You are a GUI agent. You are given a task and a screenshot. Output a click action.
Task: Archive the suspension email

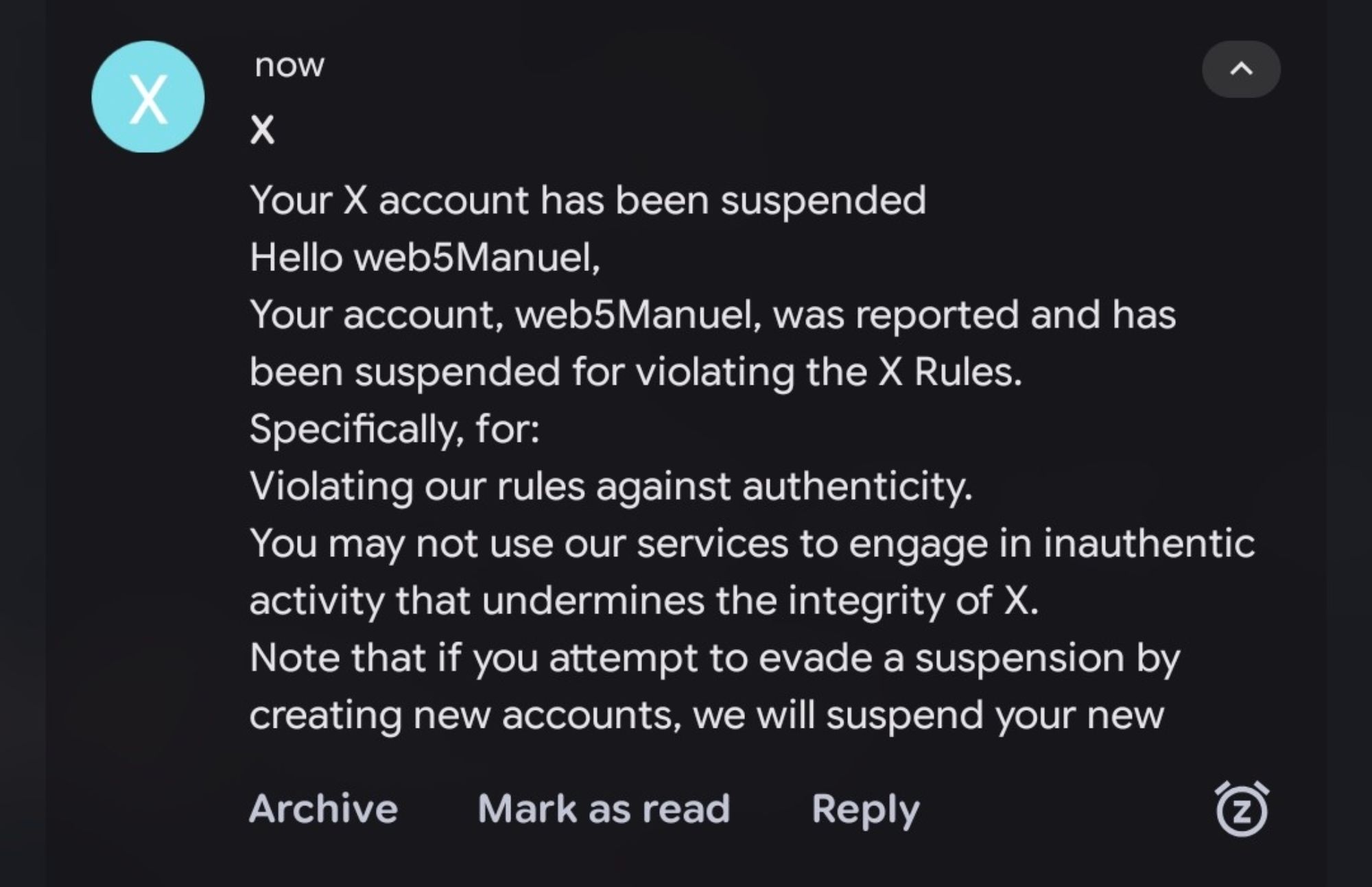click(x=323, y=808)
